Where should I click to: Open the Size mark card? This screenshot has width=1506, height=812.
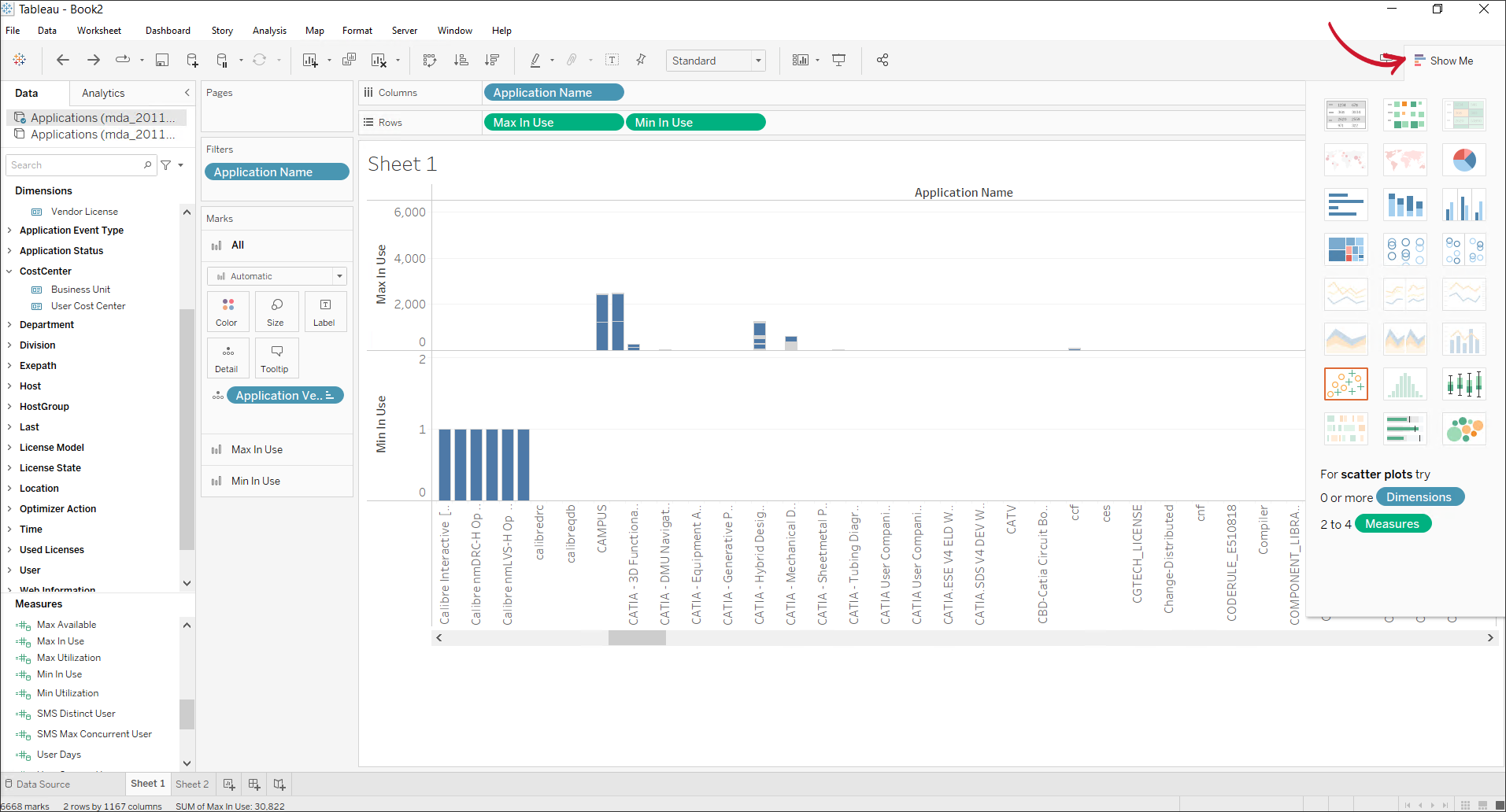276,312
